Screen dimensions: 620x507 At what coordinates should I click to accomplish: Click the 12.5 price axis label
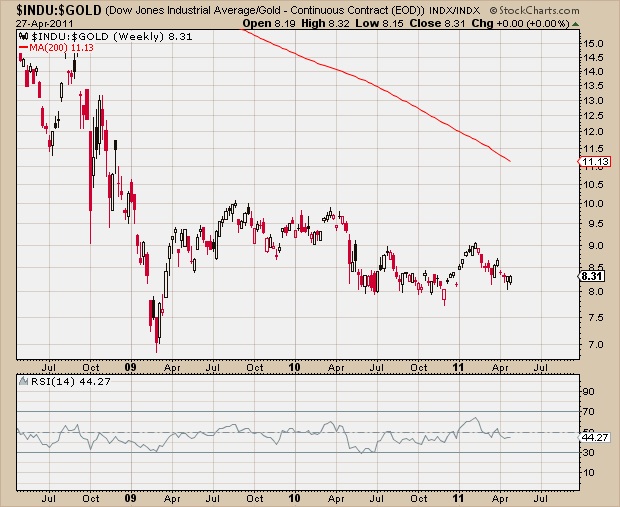tap(595, 115)
